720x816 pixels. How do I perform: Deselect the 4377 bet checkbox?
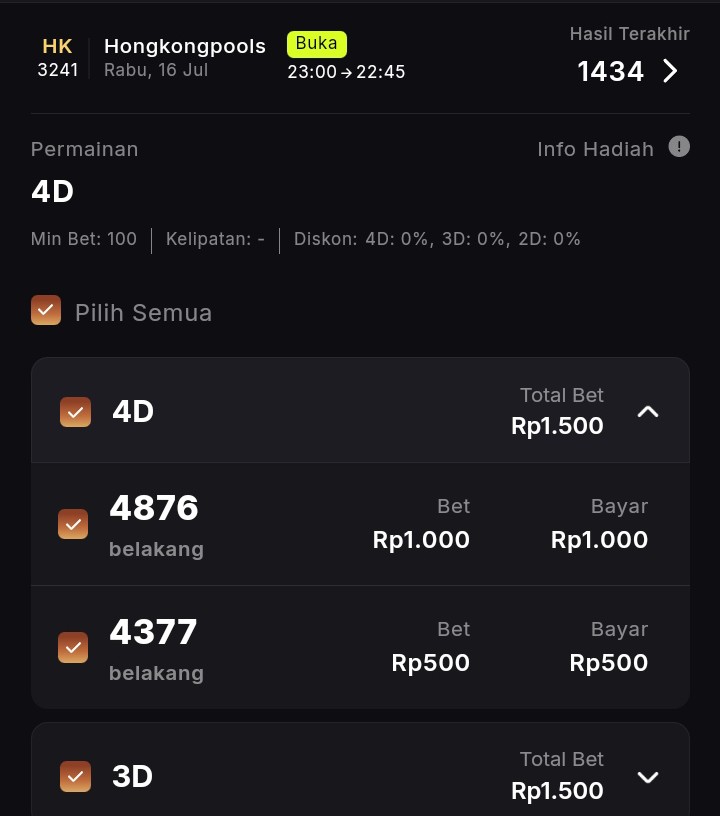click(73, 648)
